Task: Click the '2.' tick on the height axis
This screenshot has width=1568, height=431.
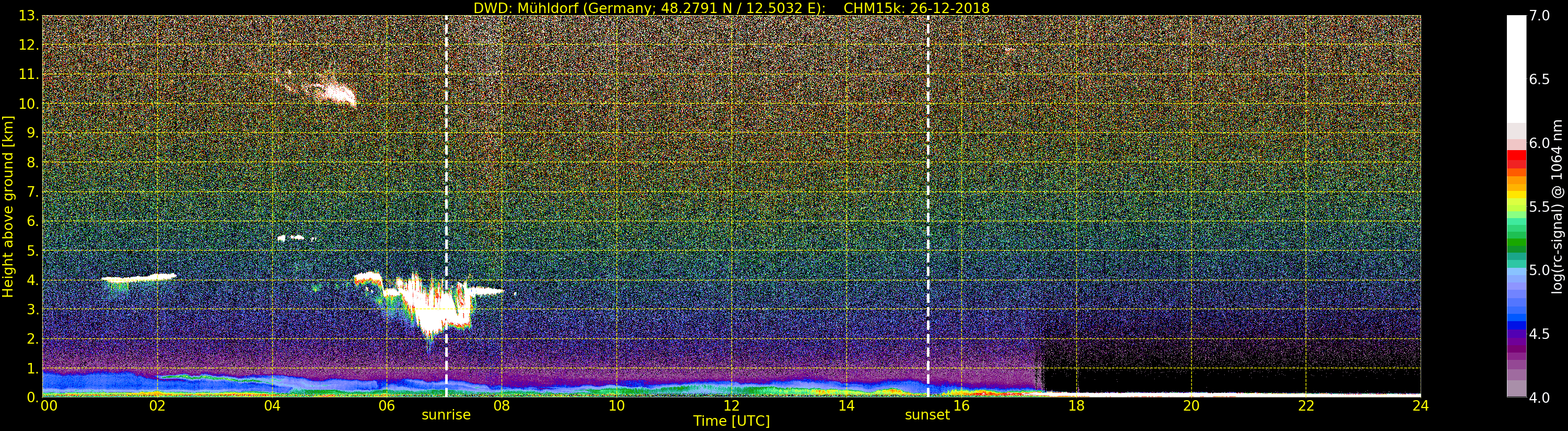Action: tap(32, 338)
